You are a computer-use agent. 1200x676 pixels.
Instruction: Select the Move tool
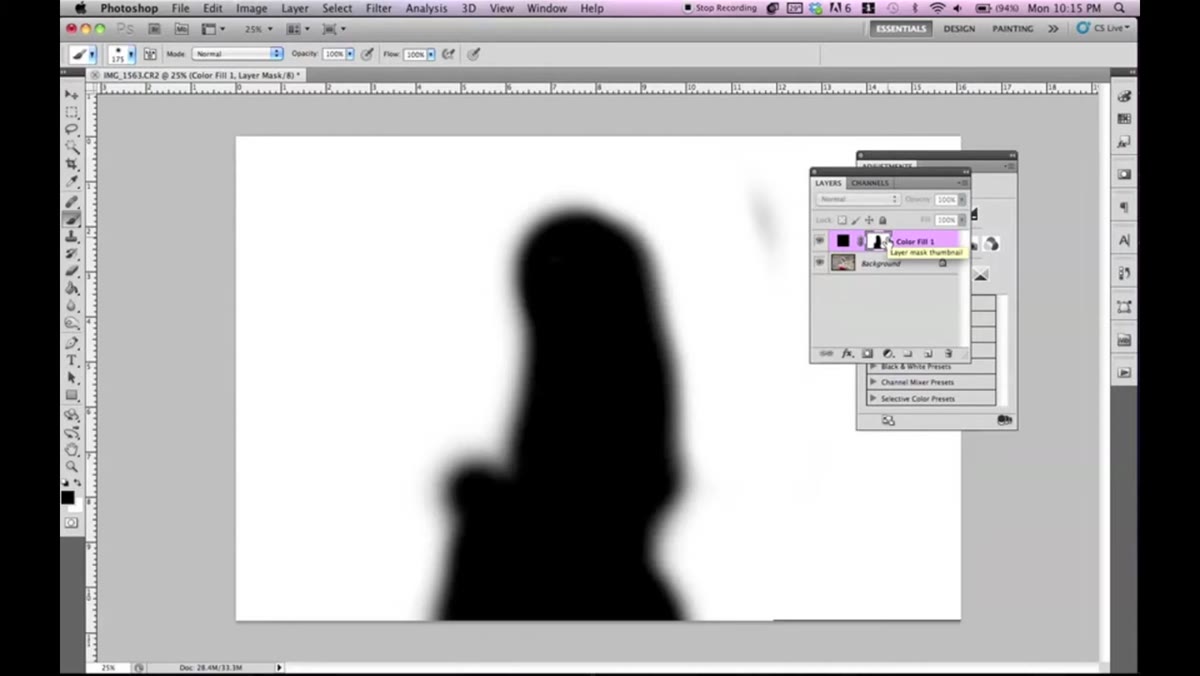[72, 94]
